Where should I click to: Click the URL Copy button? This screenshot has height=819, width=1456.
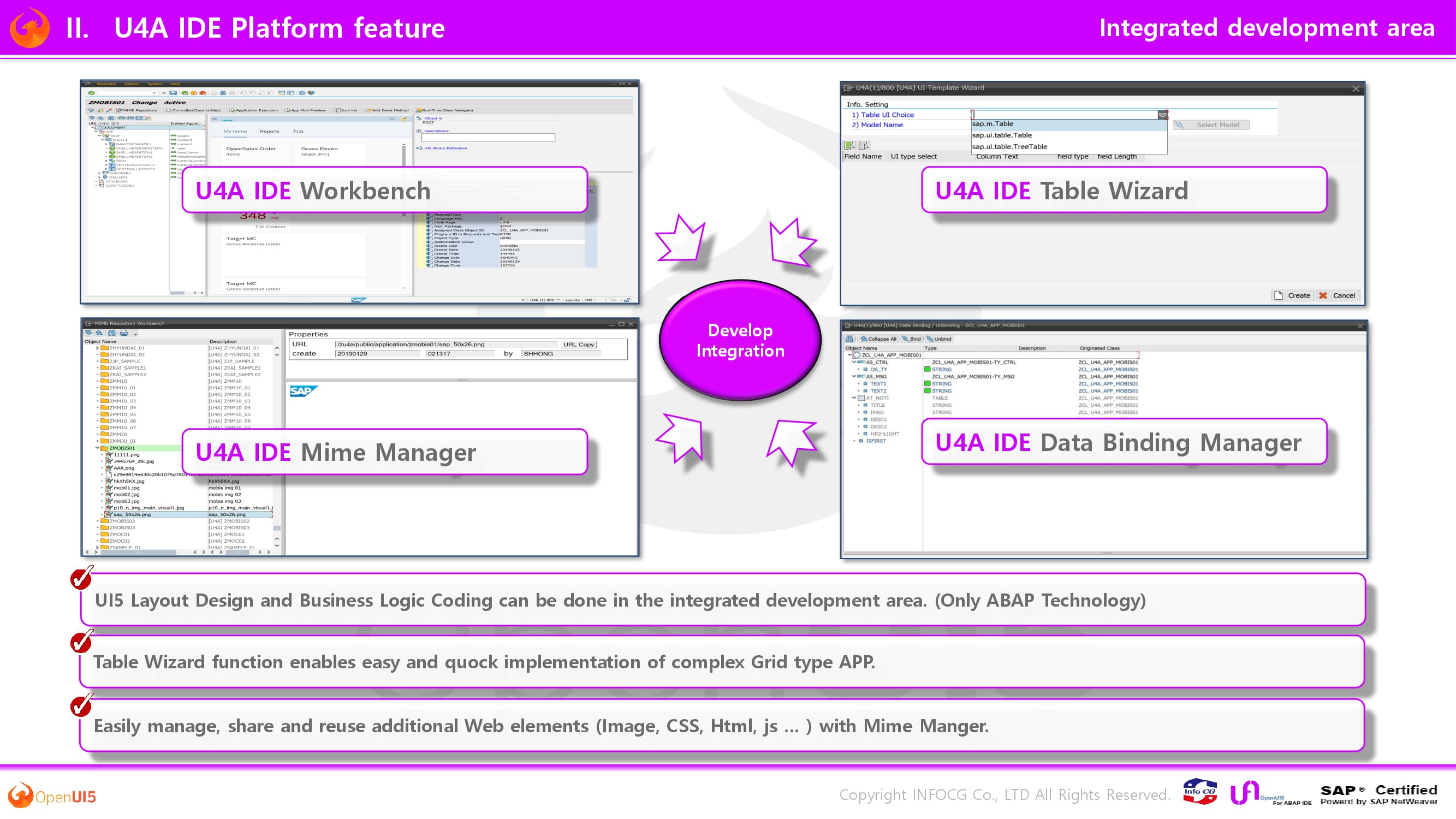[x=578, y=344]
